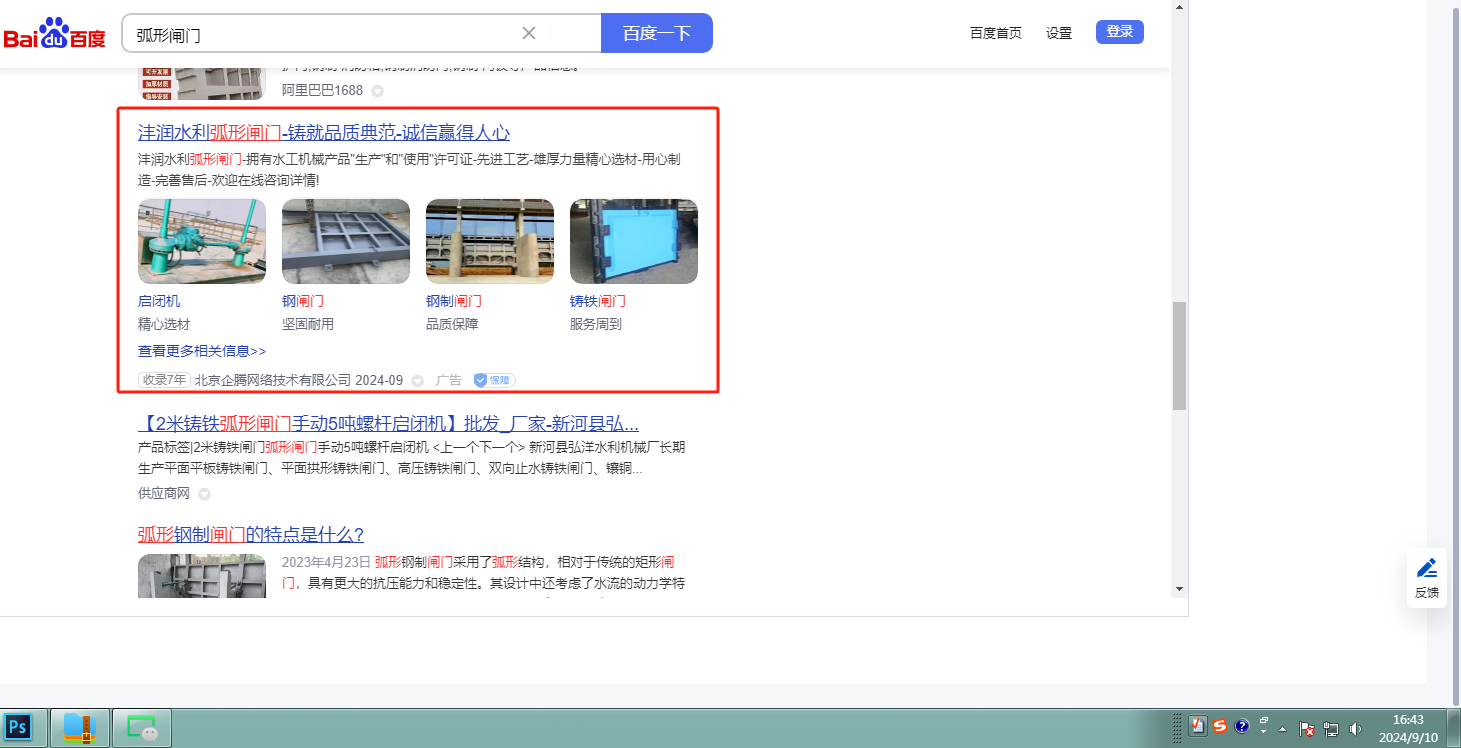Open the WinRAR archive taskbar icon
Image resolution: width=1461 pixels, height=748 pixels.
(79, 728)
